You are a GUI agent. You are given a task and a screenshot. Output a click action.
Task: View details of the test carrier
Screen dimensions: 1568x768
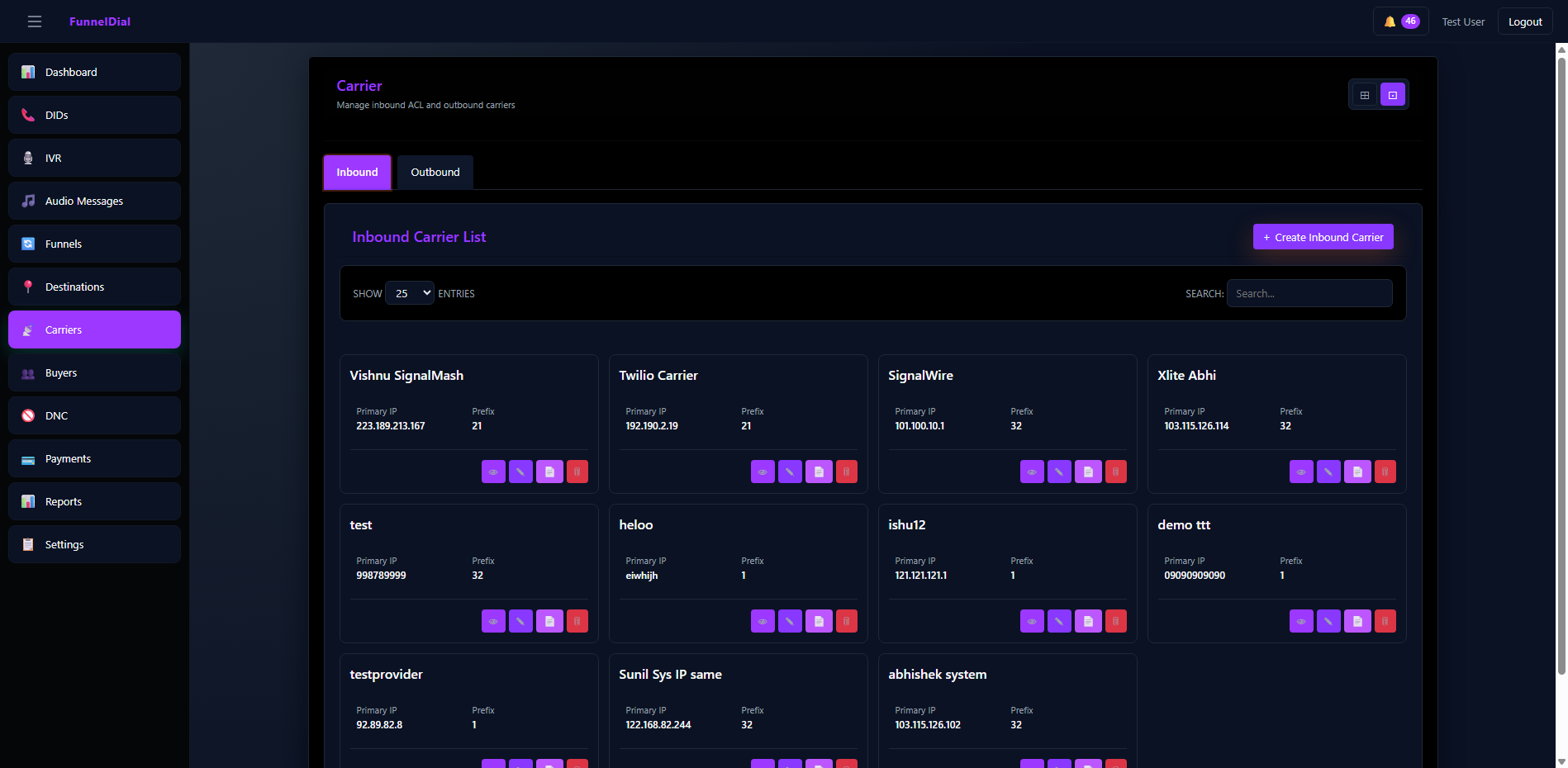pyautogui.click(x=493, y=621)
